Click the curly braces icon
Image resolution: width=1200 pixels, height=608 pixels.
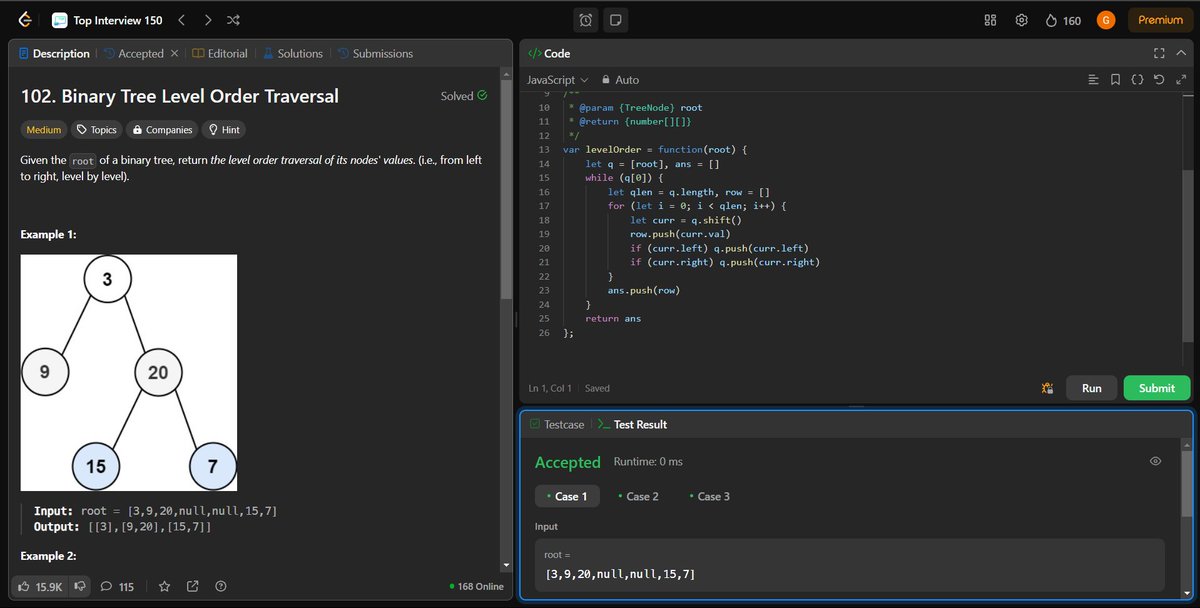(1137, 80)
